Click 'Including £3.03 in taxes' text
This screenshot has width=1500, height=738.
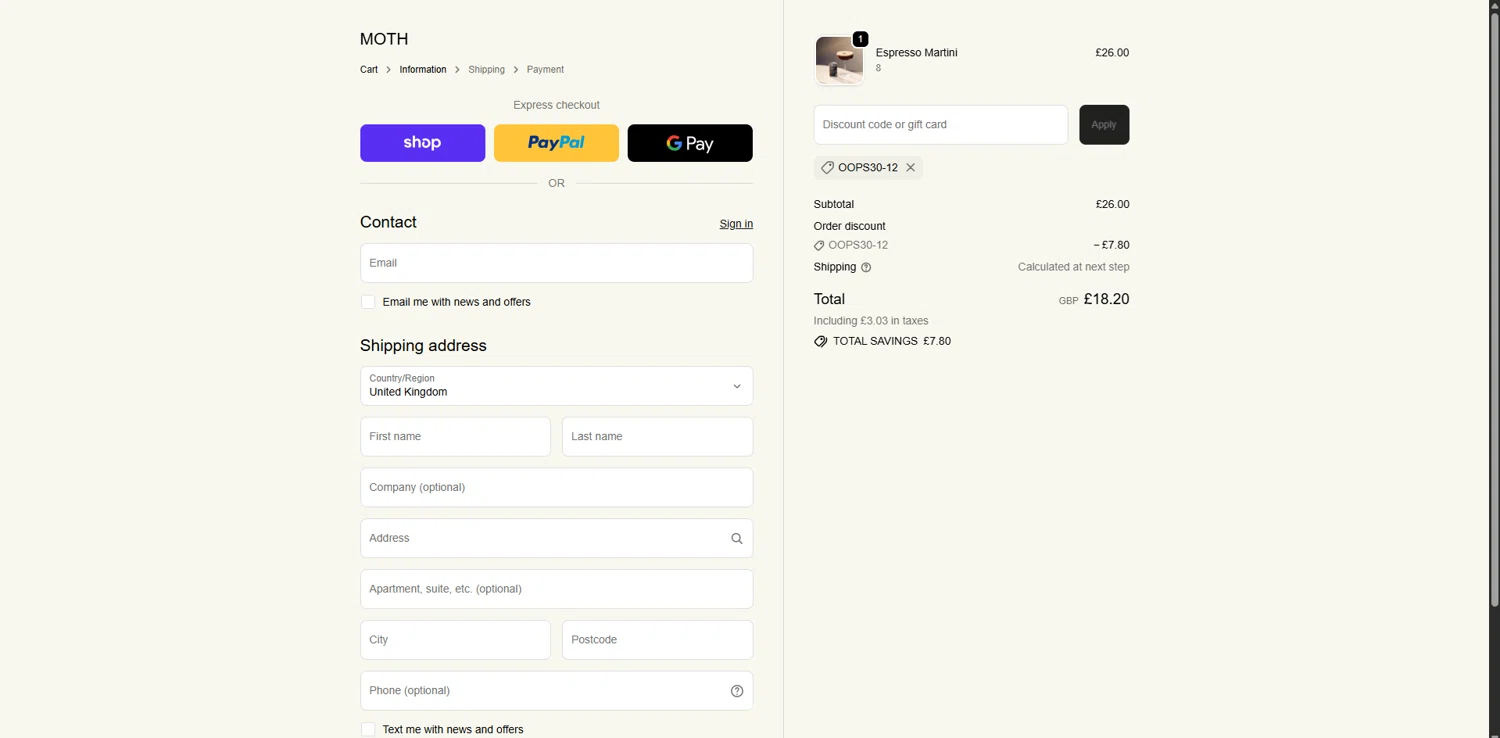(871, 321)
